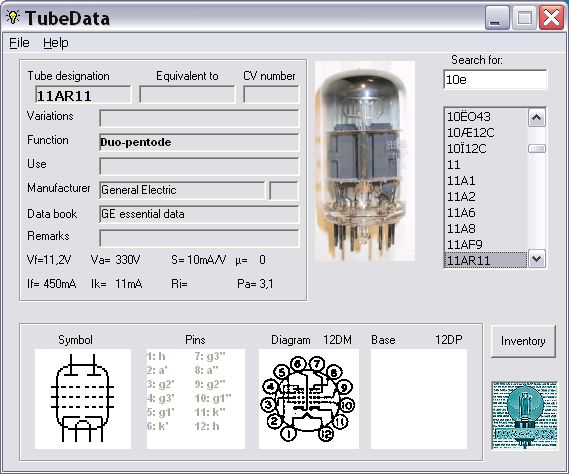Screen dimensions: 569x474
Task: Click the Search for input field
Action: coord(495,79)
